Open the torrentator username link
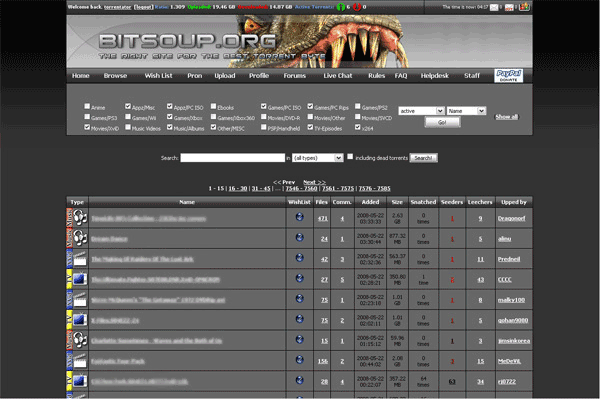600x399 pixels. (117, 7)
